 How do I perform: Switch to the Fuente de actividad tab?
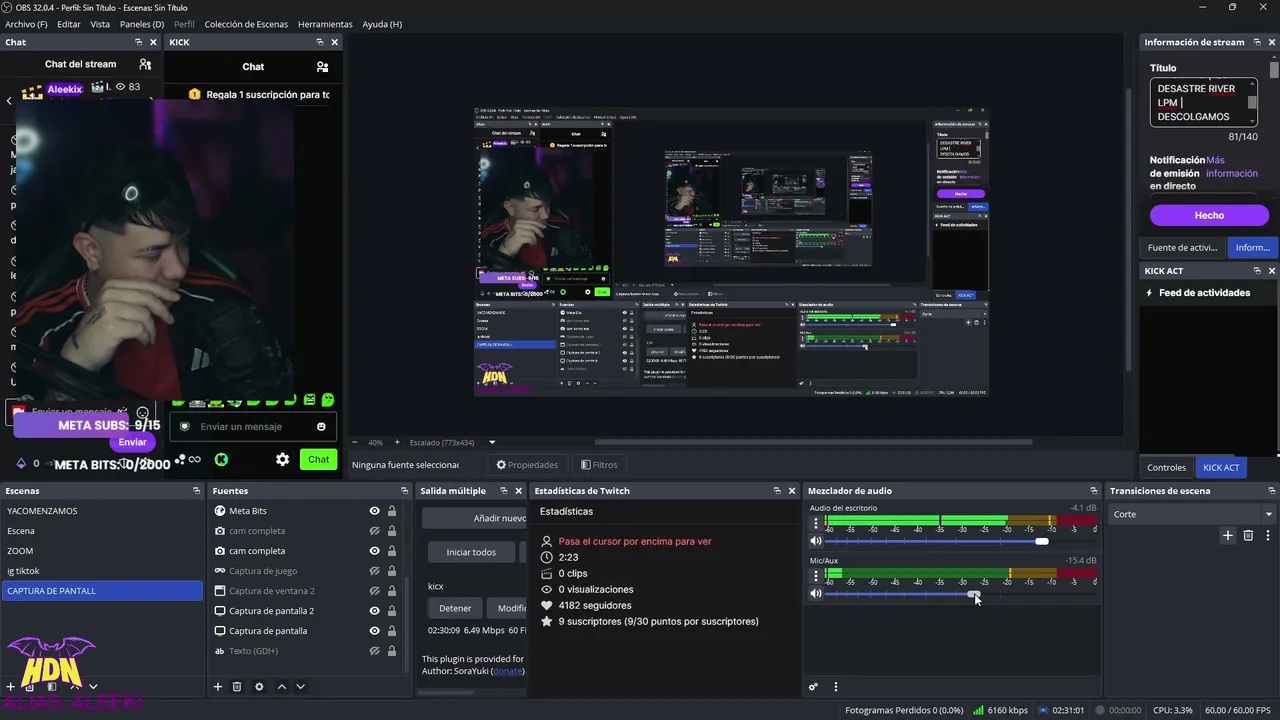[1182, 247]
